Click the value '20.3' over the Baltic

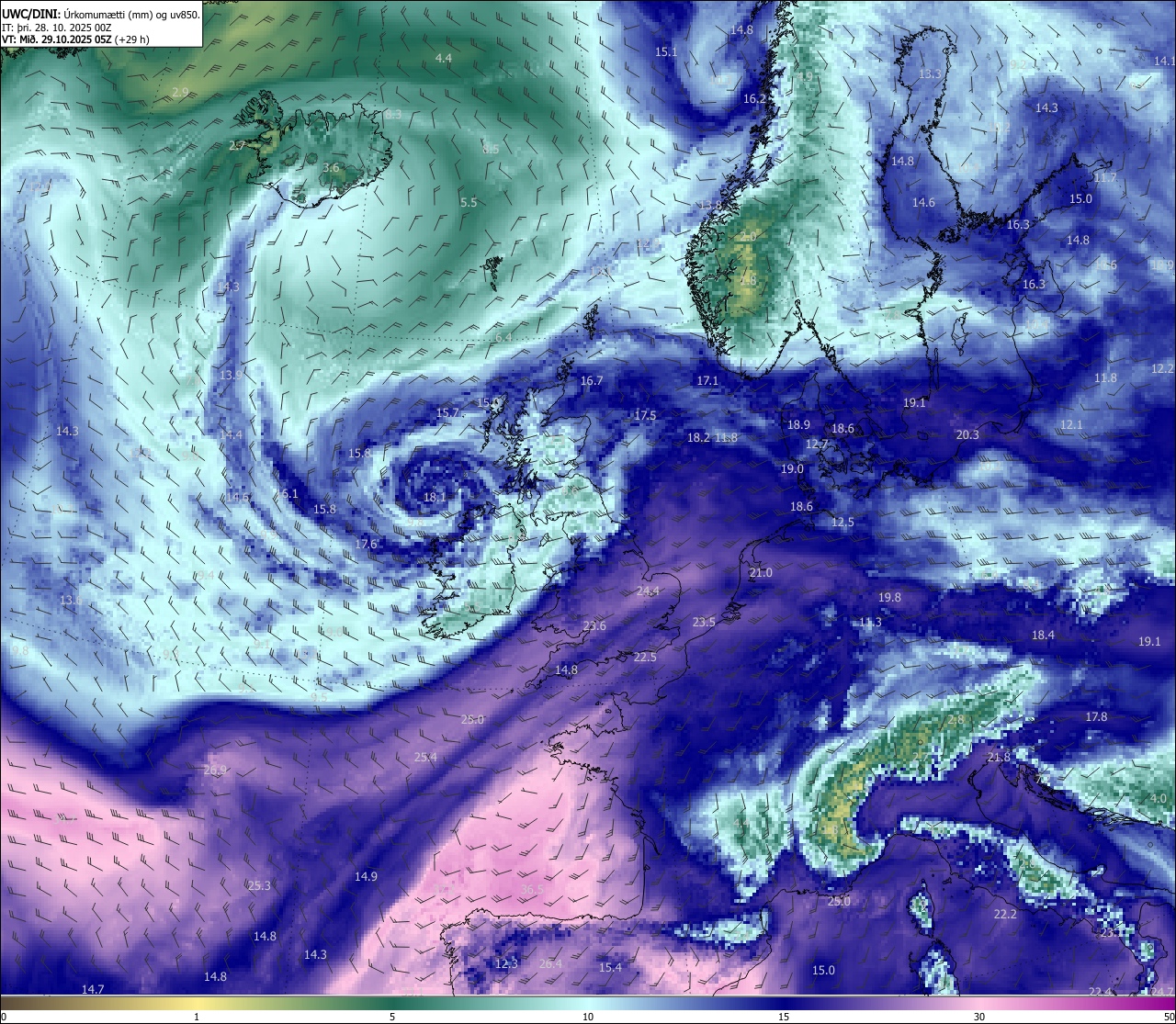[967, 434]
